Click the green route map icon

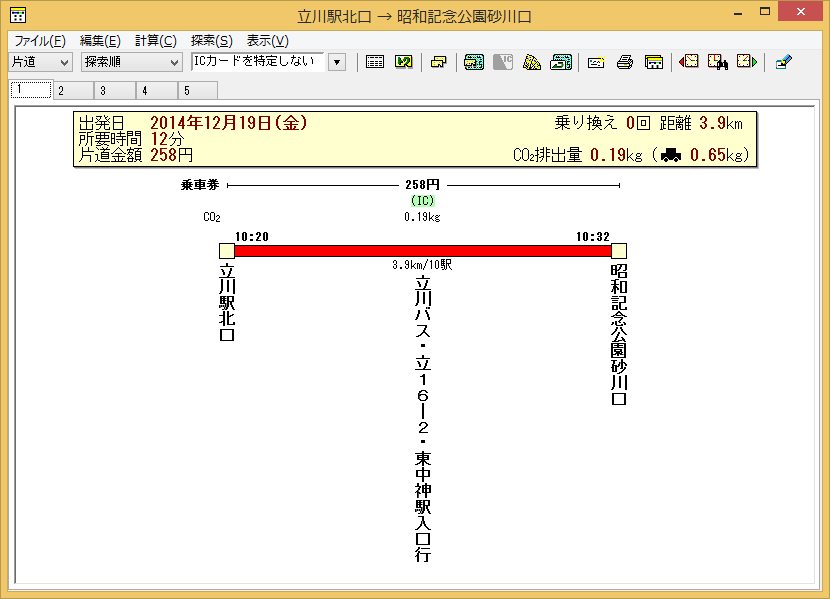[x=474, y=62]
